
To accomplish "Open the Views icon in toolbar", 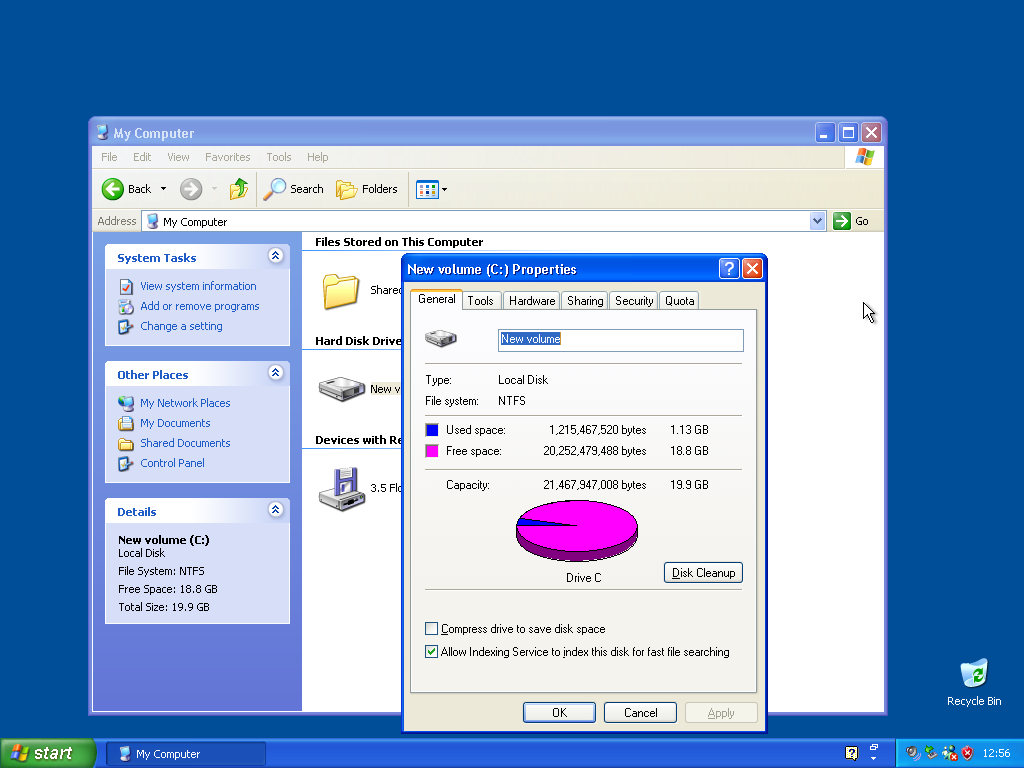I will tap(427, 189).
